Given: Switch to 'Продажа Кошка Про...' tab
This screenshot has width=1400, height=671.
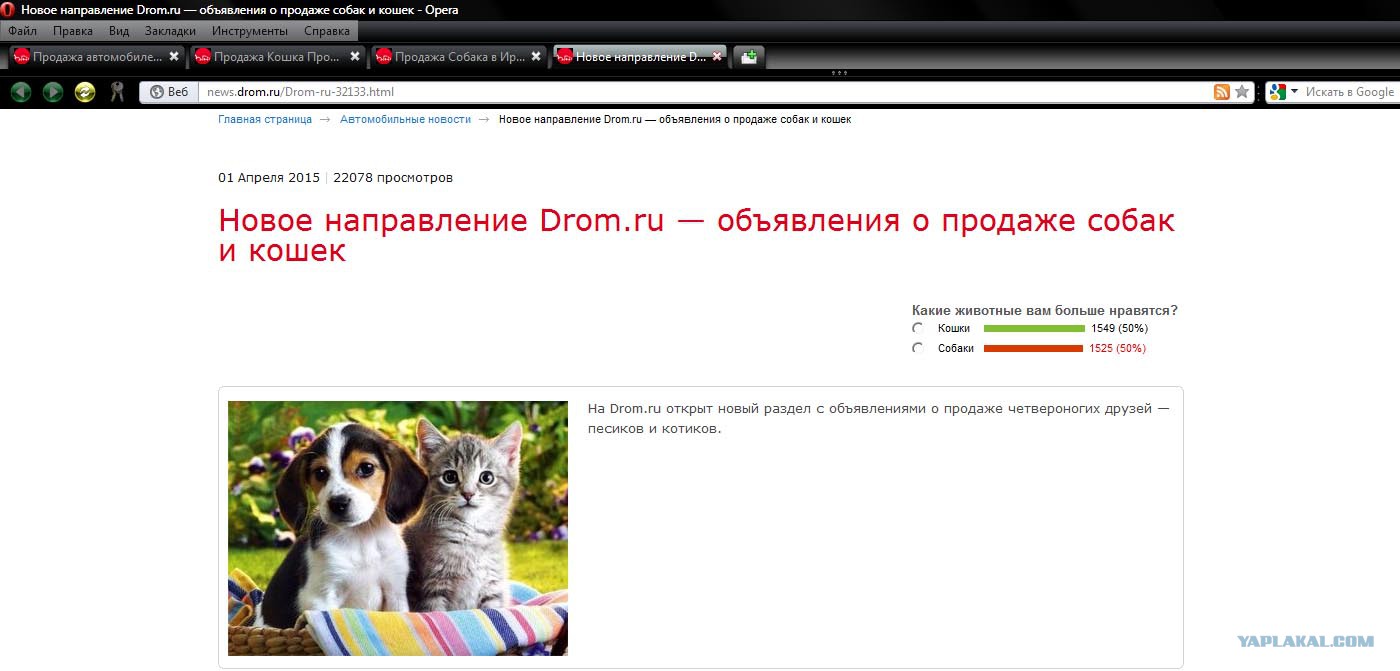Looking at the screenshot, I should click(x=277, y=57).
